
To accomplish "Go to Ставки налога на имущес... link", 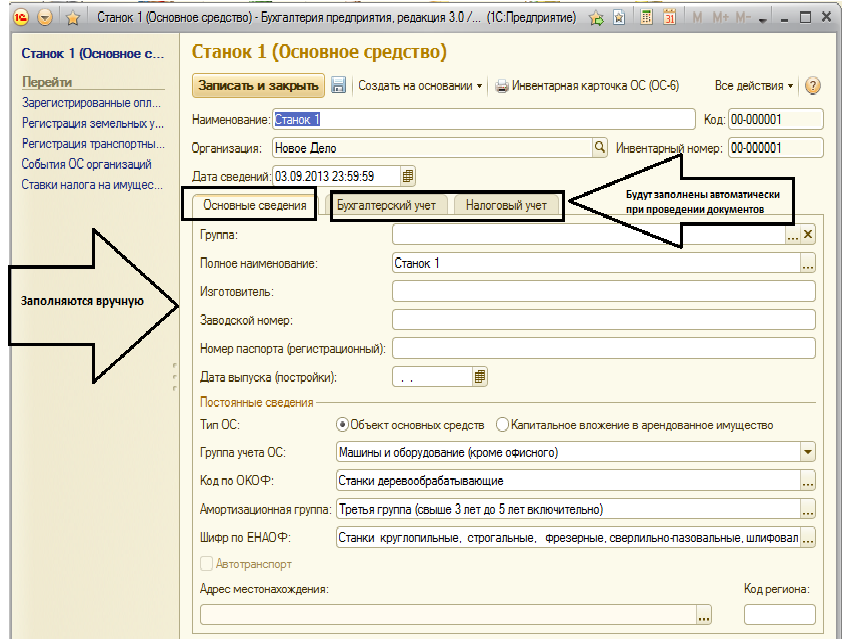I will 92,185.
